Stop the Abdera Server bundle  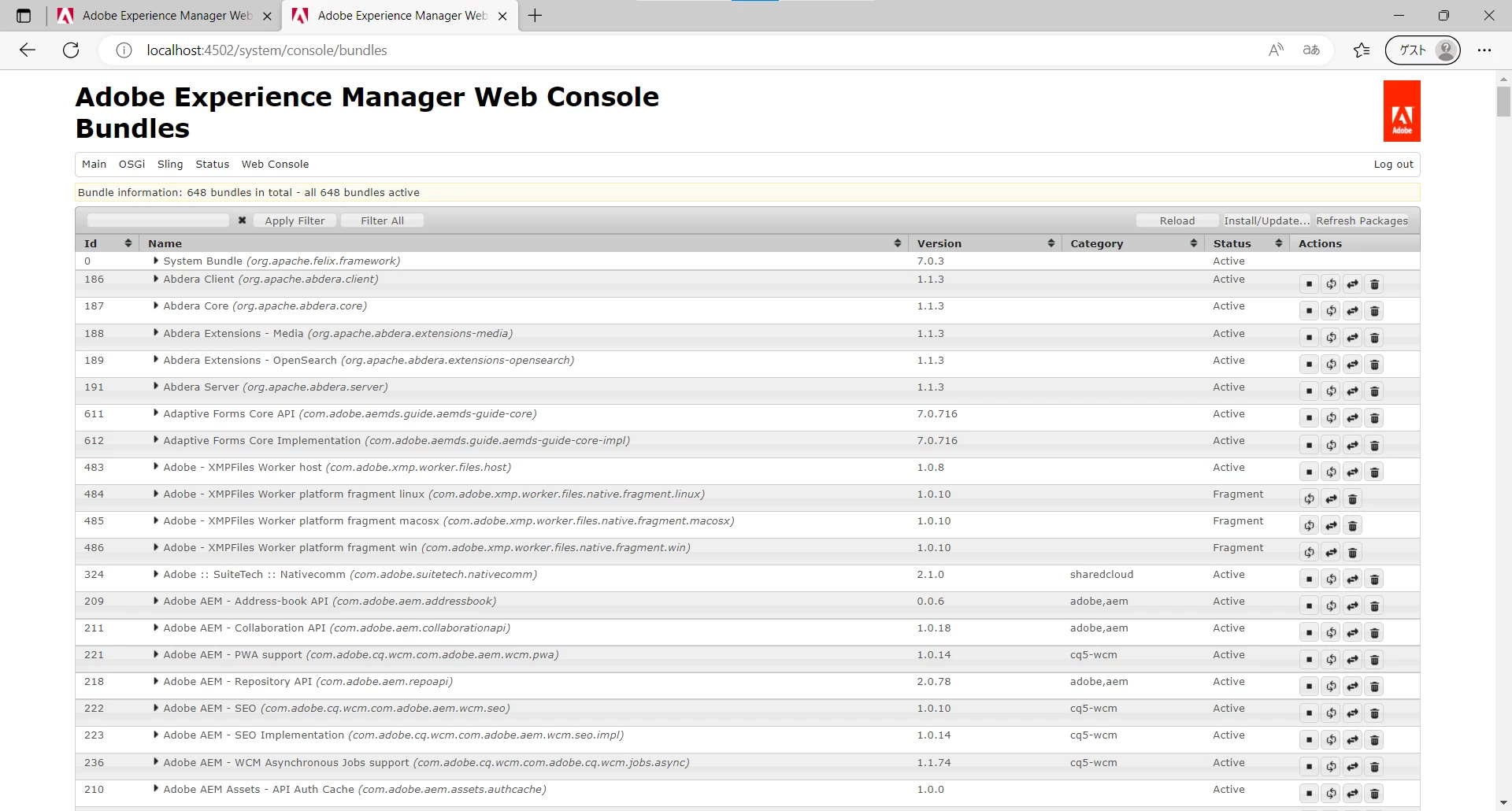point(1309,391)
